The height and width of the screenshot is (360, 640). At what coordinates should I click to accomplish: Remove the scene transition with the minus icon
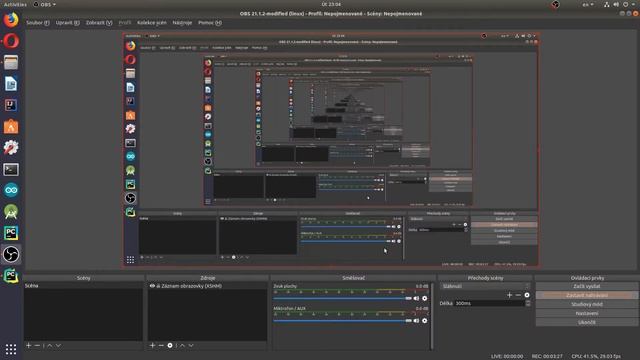coord(518,295)
